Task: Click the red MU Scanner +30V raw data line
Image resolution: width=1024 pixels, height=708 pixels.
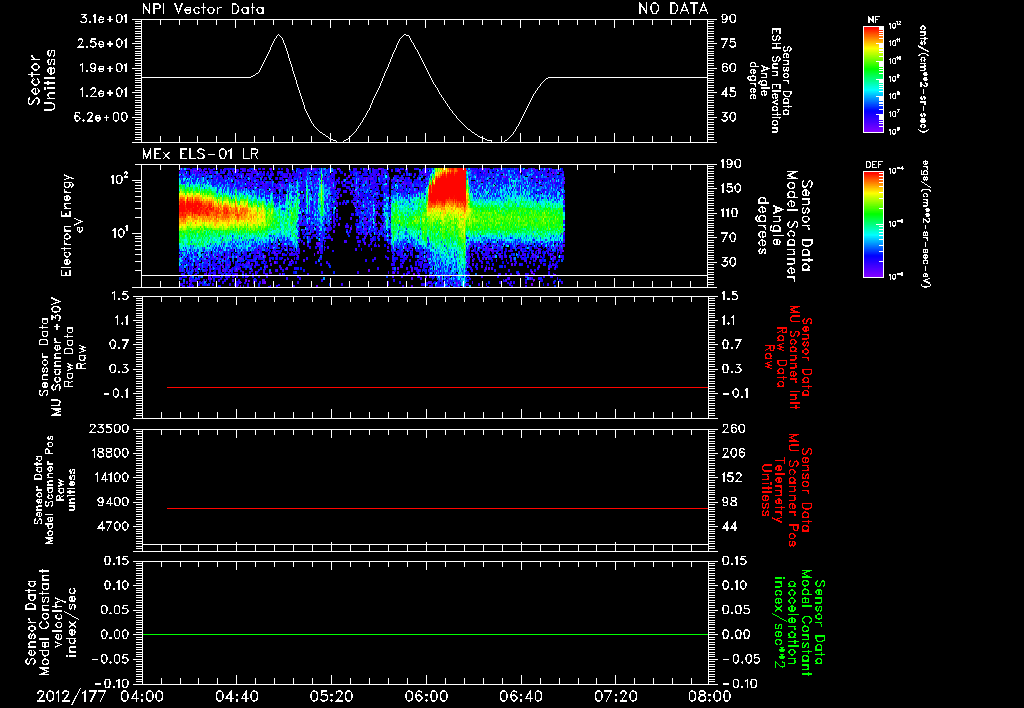Action: pos(438,387)
